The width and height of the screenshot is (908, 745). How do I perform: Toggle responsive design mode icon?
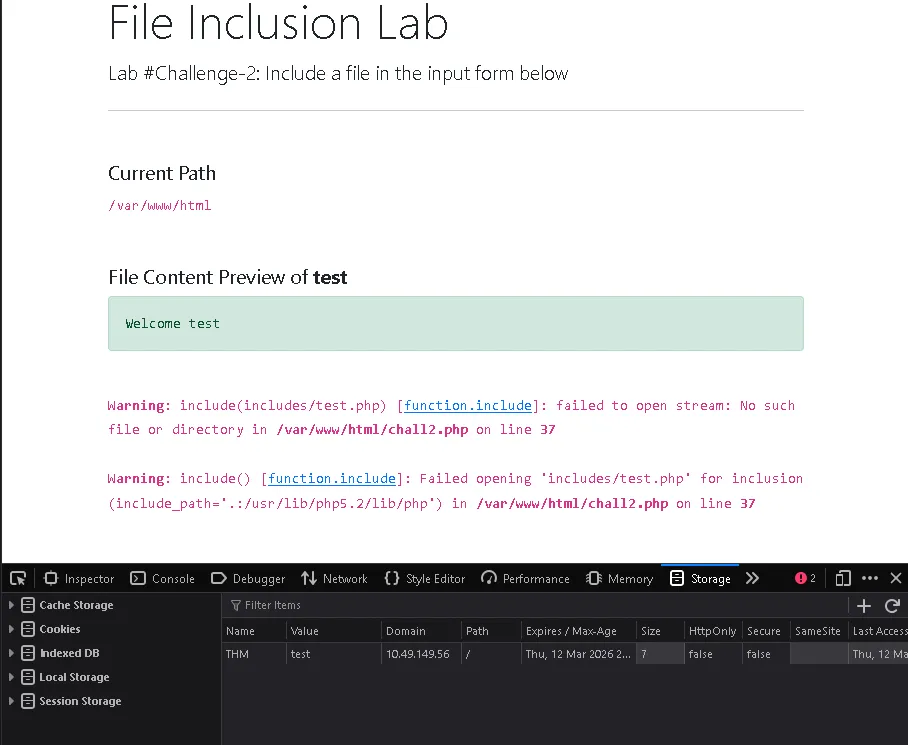click(843, 578)
